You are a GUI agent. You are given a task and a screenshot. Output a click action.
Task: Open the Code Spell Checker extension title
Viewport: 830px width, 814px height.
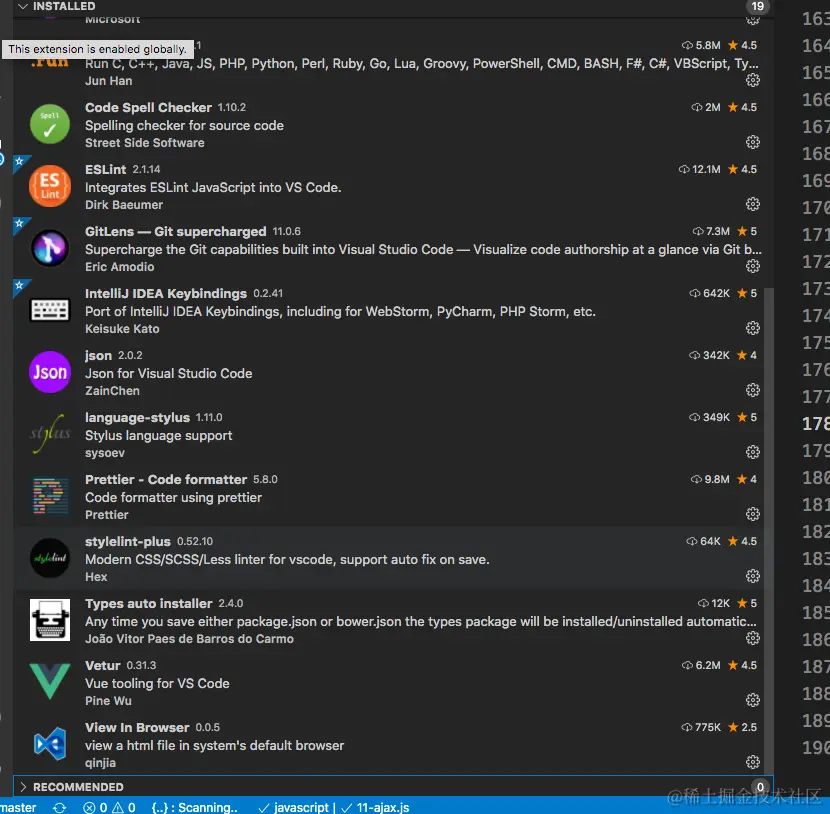click(148, 107)
